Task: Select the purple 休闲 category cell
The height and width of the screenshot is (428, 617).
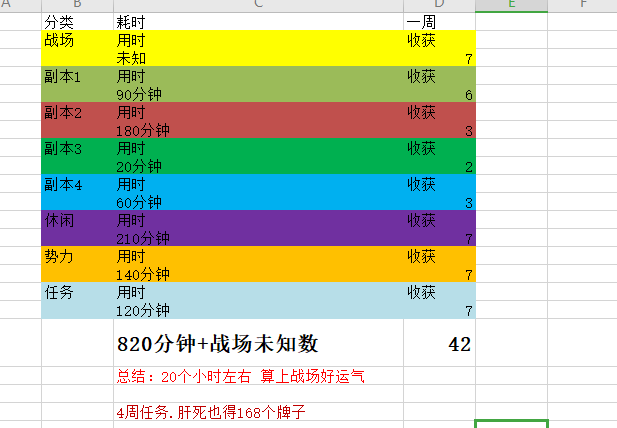Action: tap(77, 220)
